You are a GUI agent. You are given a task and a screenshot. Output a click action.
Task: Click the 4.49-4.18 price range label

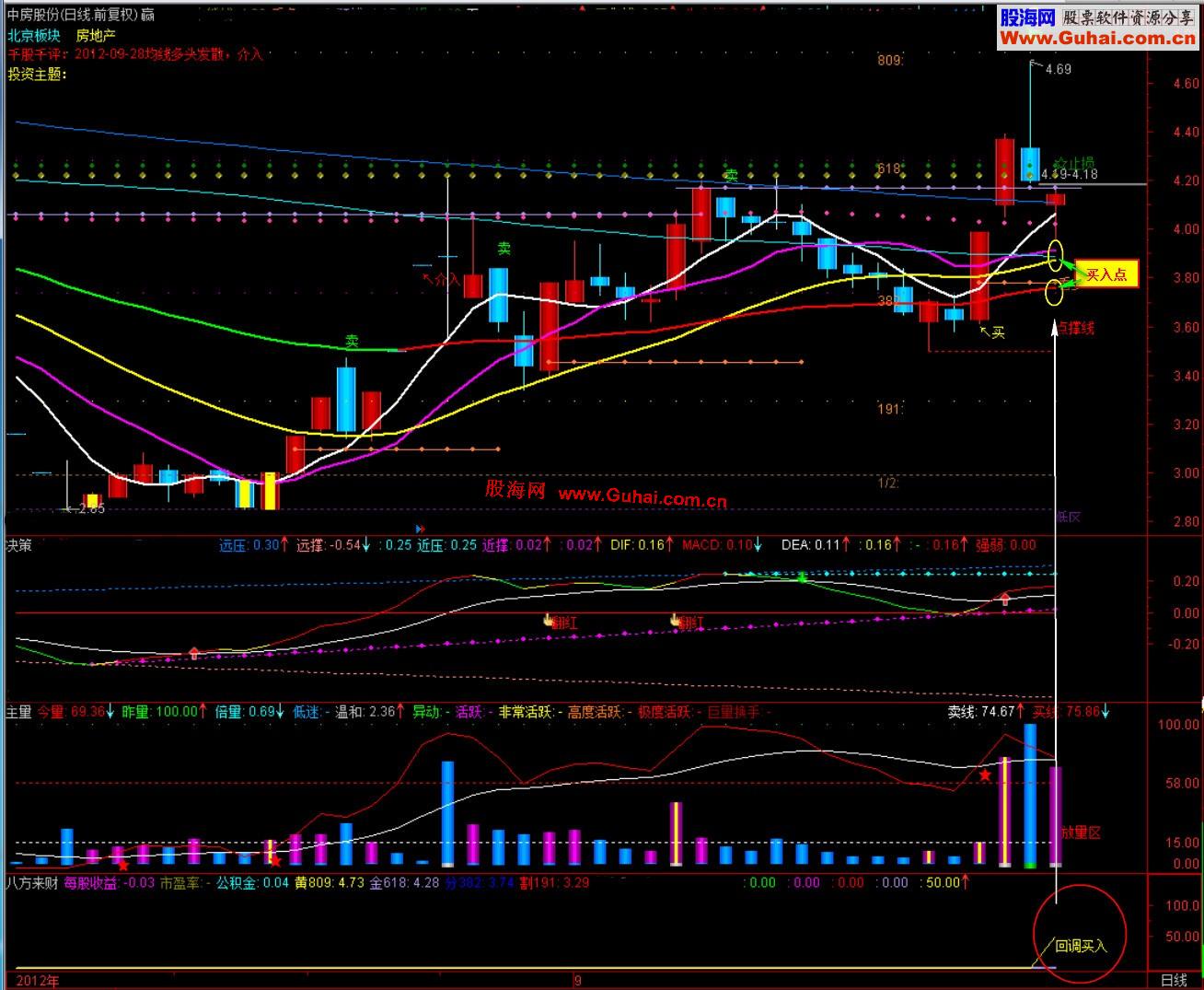click(x=1070, y=174)
